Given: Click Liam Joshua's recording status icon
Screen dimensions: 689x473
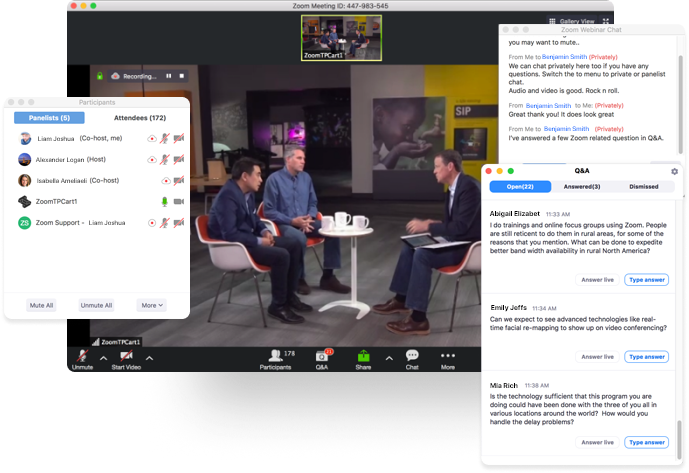Looking at the screenshot, I should point(152,138).
